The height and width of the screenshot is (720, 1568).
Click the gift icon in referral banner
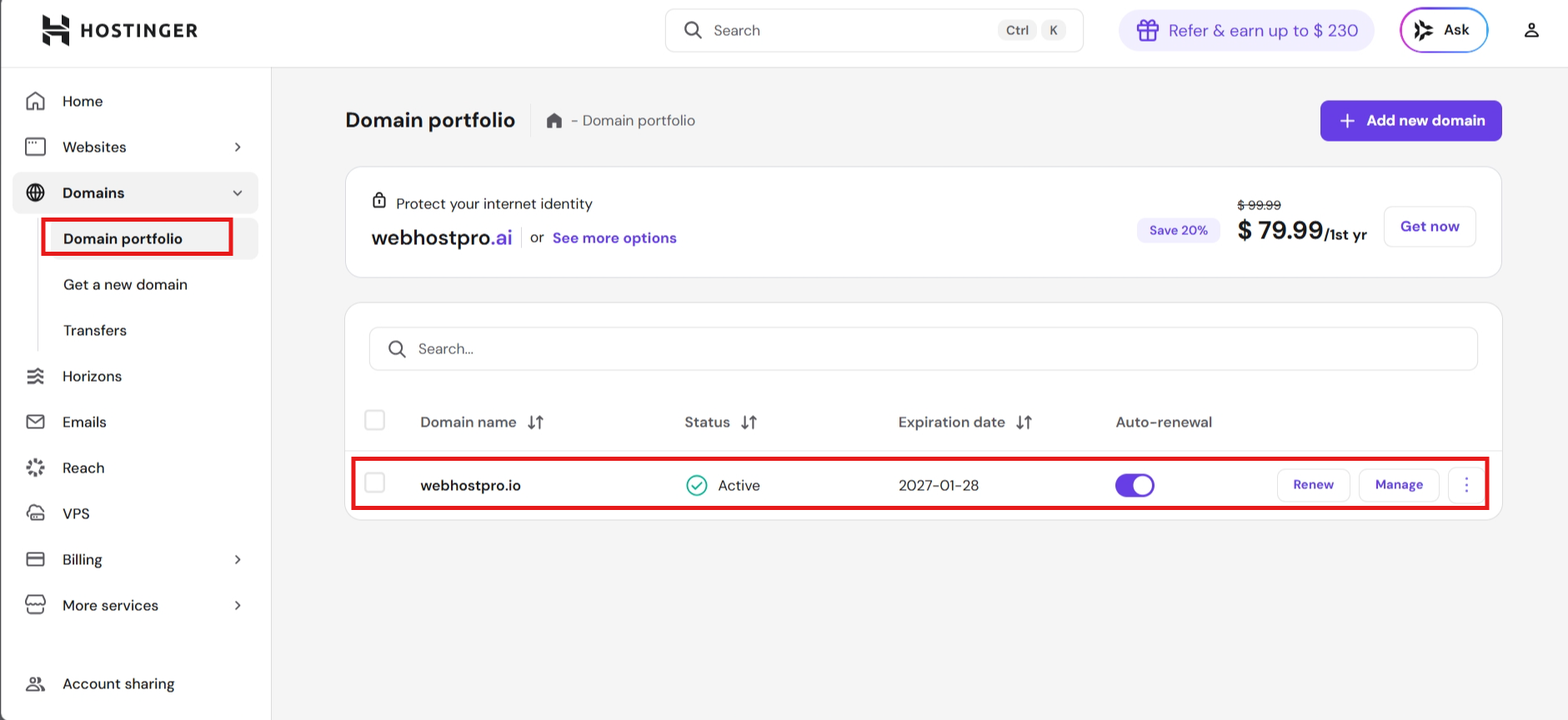tap(1148, 30)
